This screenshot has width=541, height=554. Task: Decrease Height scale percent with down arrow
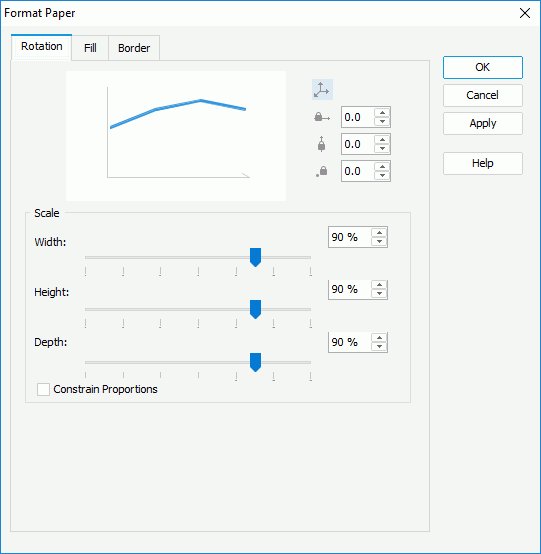(x=379, y=294)
